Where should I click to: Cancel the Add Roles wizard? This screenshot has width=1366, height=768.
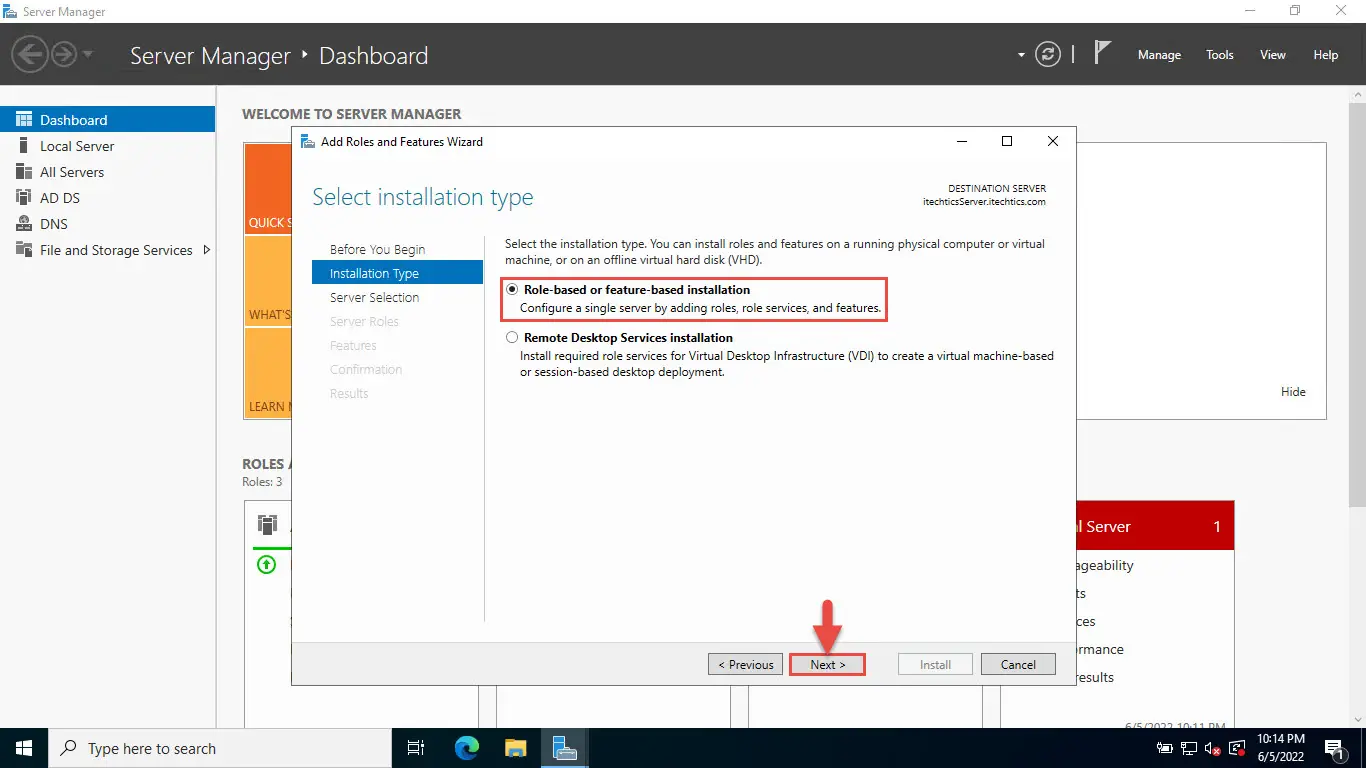(x=1018, y=664)
